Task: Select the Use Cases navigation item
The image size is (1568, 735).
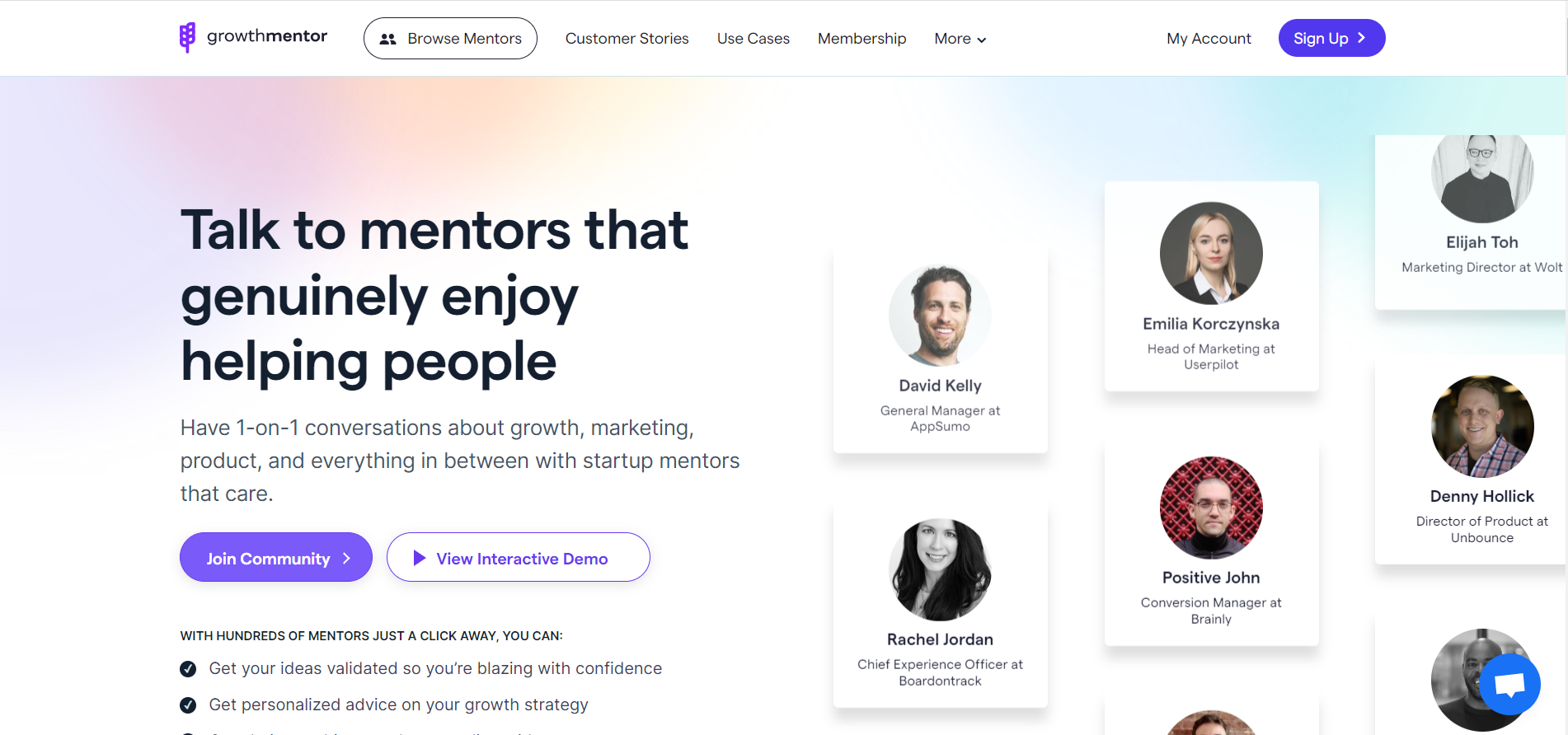Action: tap(753, 38)
